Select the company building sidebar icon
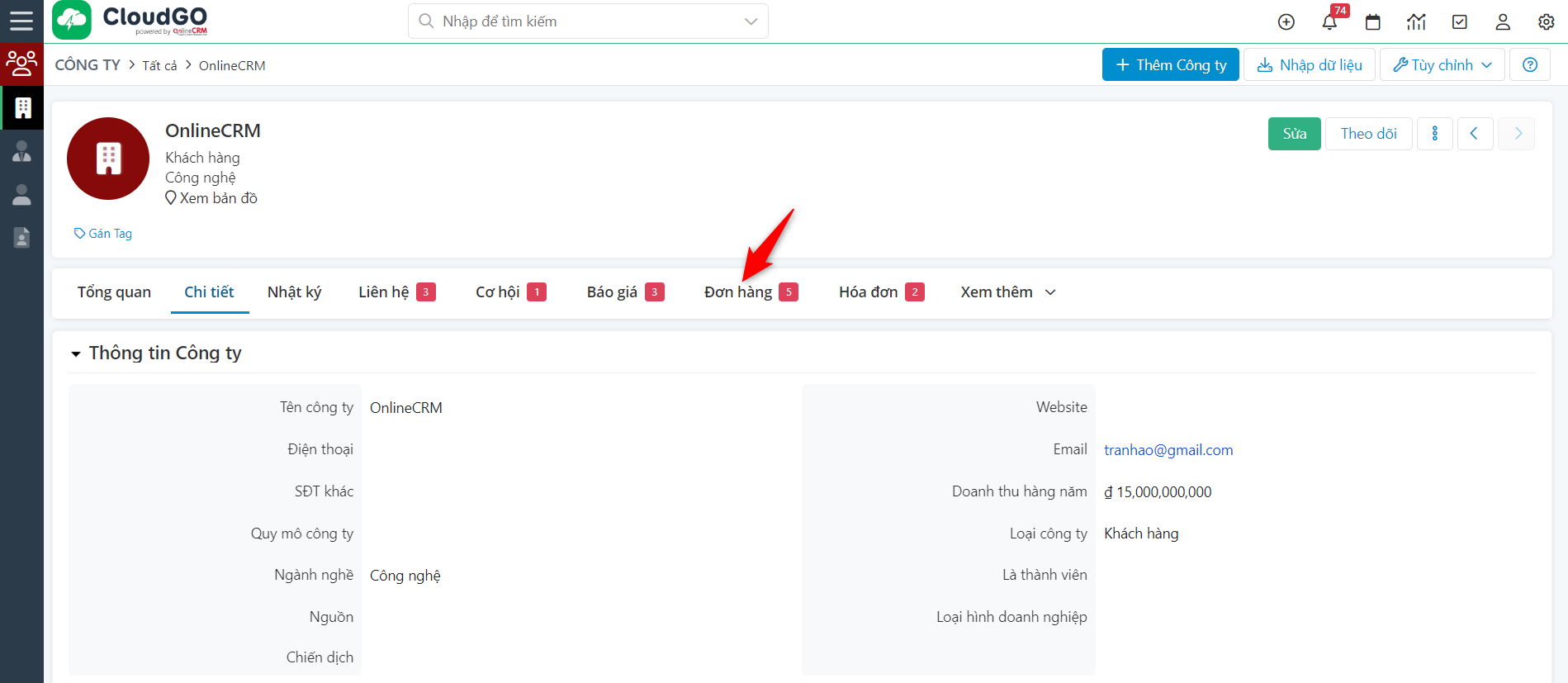This screenshot has height=683, width=1568. click(22, 107)
